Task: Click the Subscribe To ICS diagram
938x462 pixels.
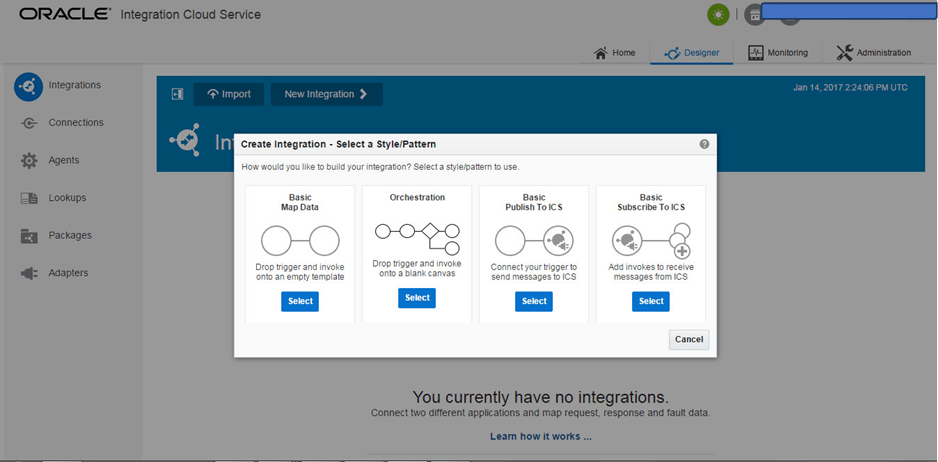Action: click(x=651, y=241)
